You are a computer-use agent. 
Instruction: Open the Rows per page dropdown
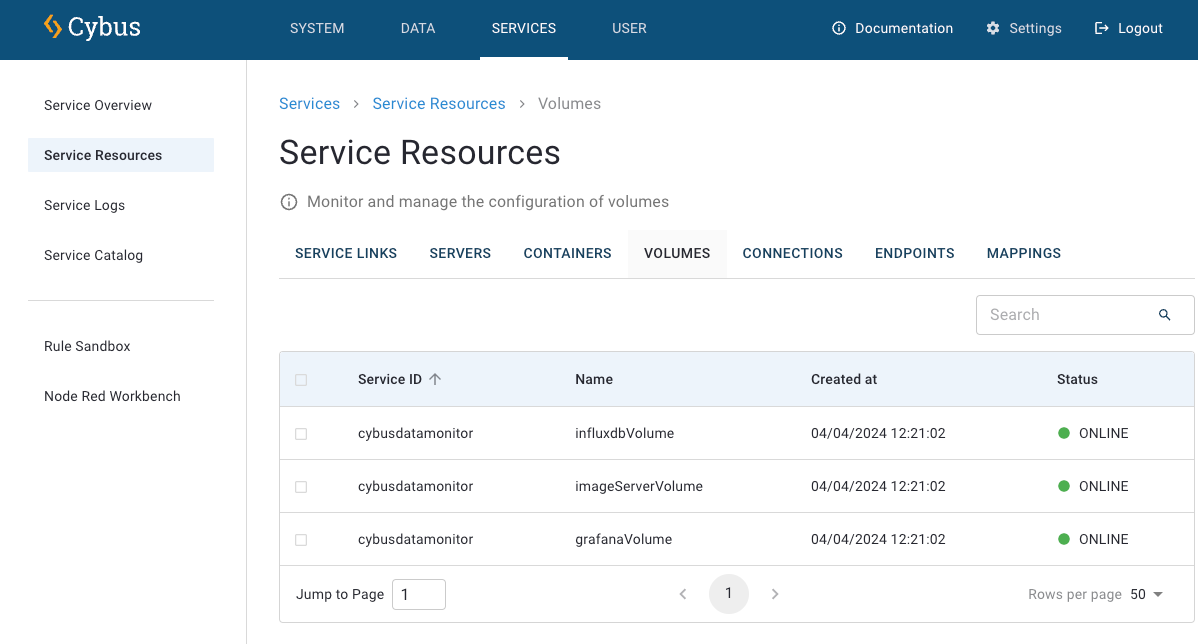click(1147, 594)
